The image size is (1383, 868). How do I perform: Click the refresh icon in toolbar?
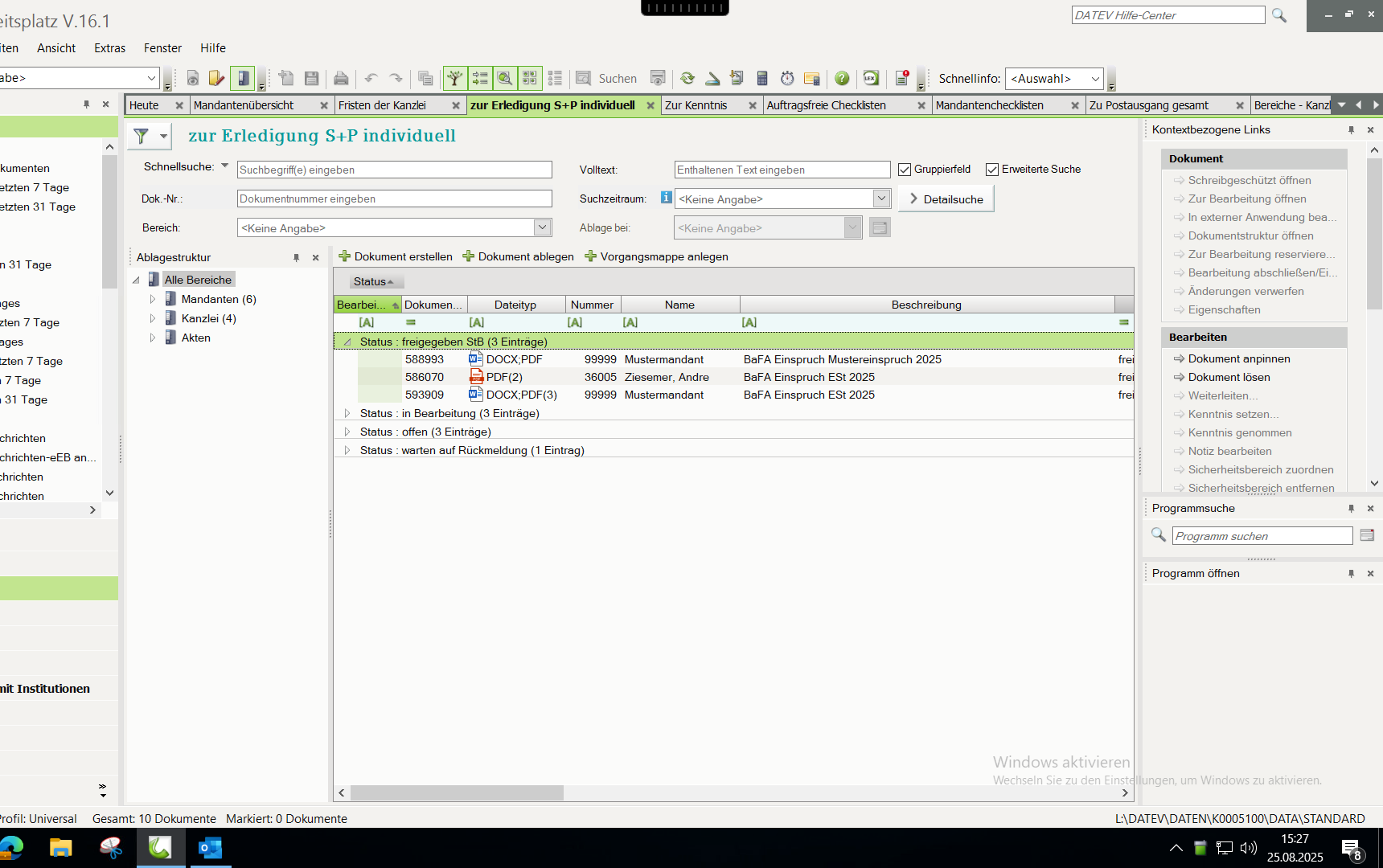click(x=687, y=78)
